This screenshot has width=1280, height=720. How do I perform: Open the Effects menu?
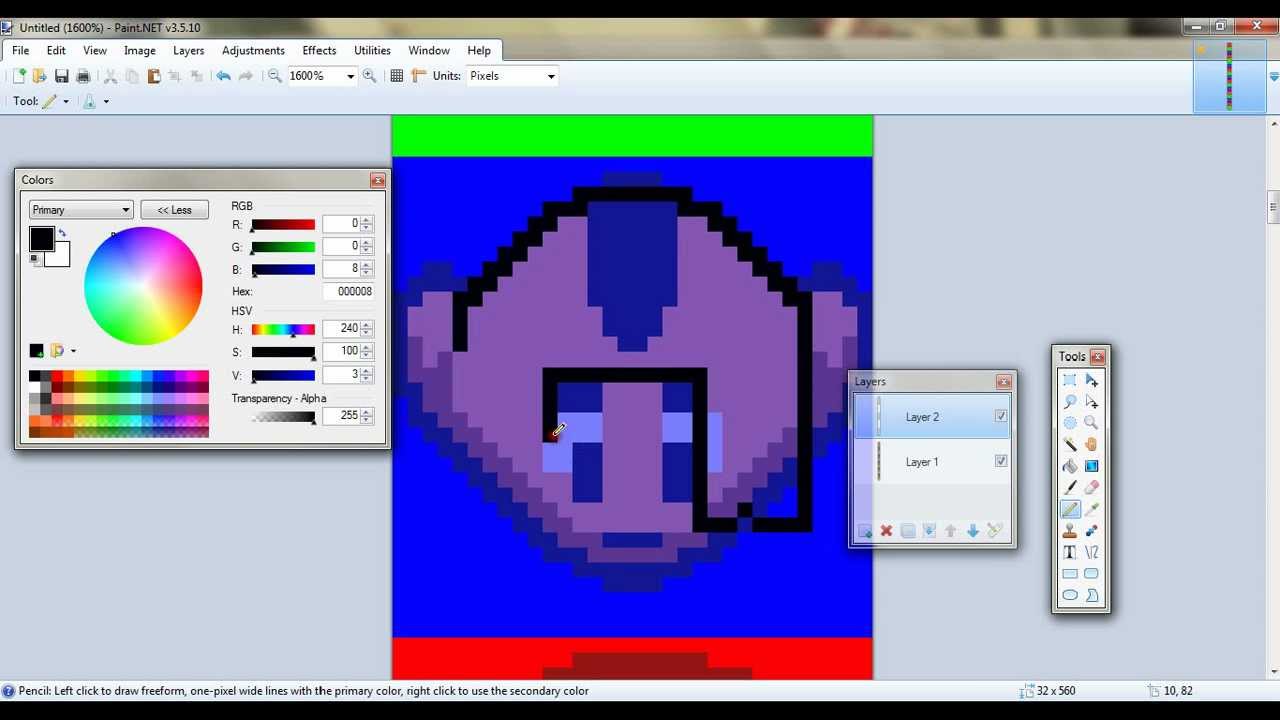click(319, 50)
